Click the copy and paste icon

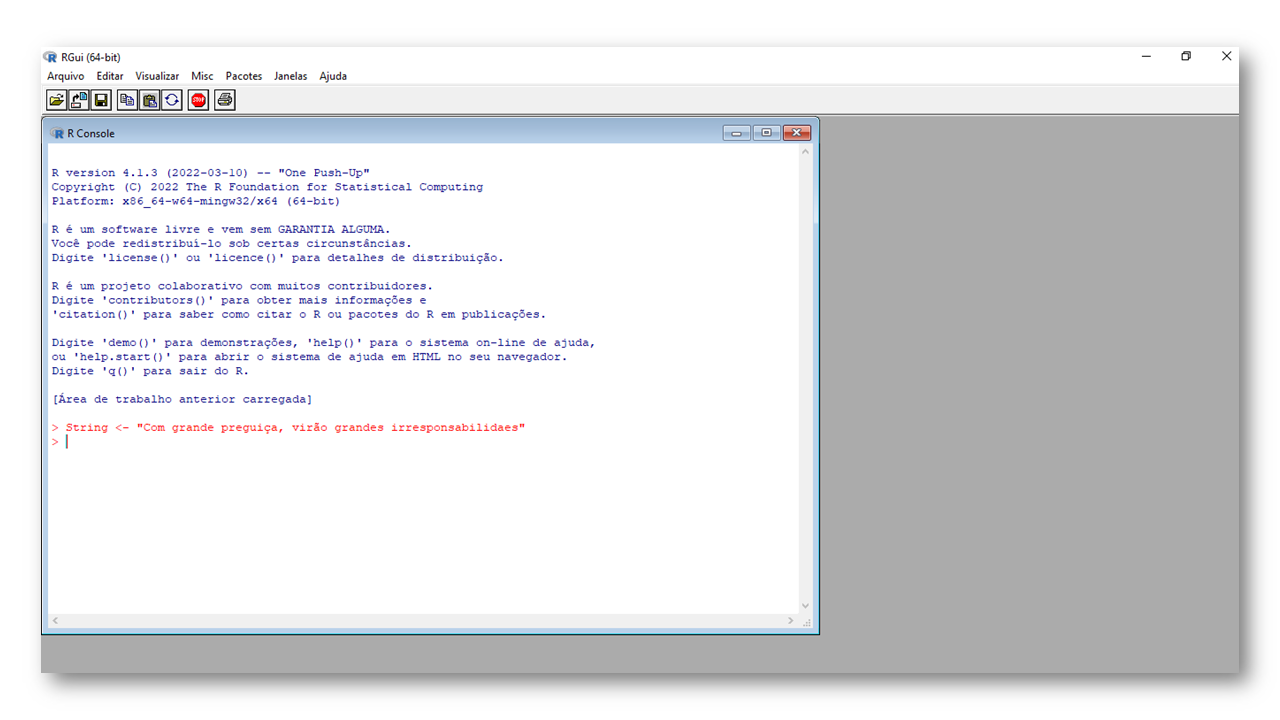pyautogui.click(x=172, y=100)
